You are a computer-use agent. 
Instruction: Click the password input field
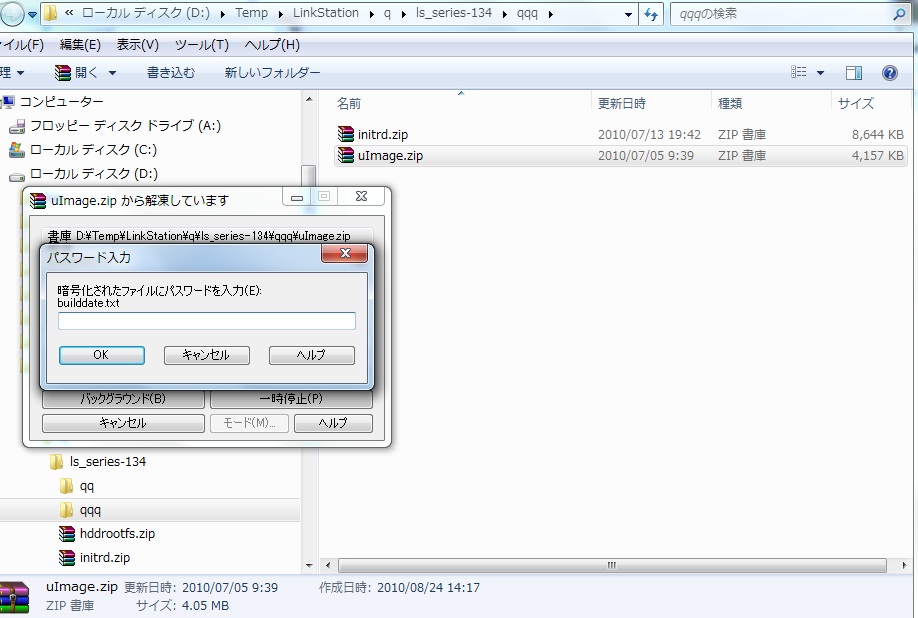click(207, 321)
